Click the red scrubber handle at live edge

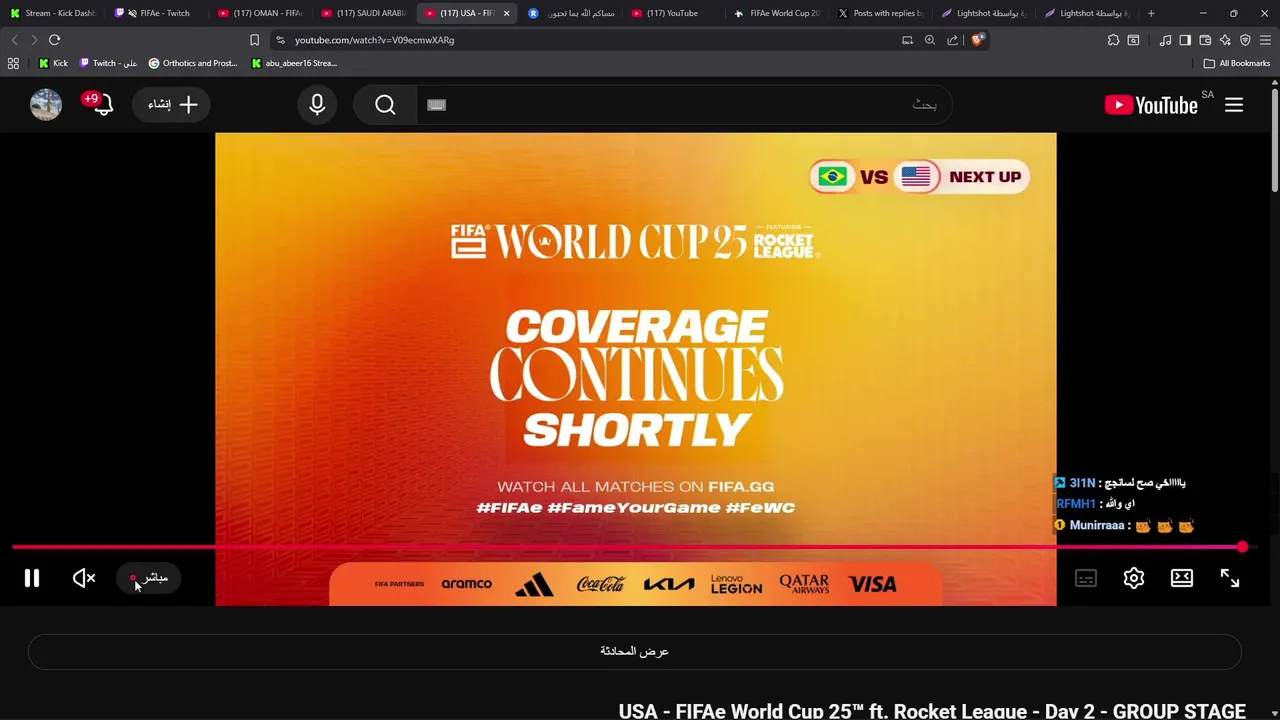click(1242, 547)
